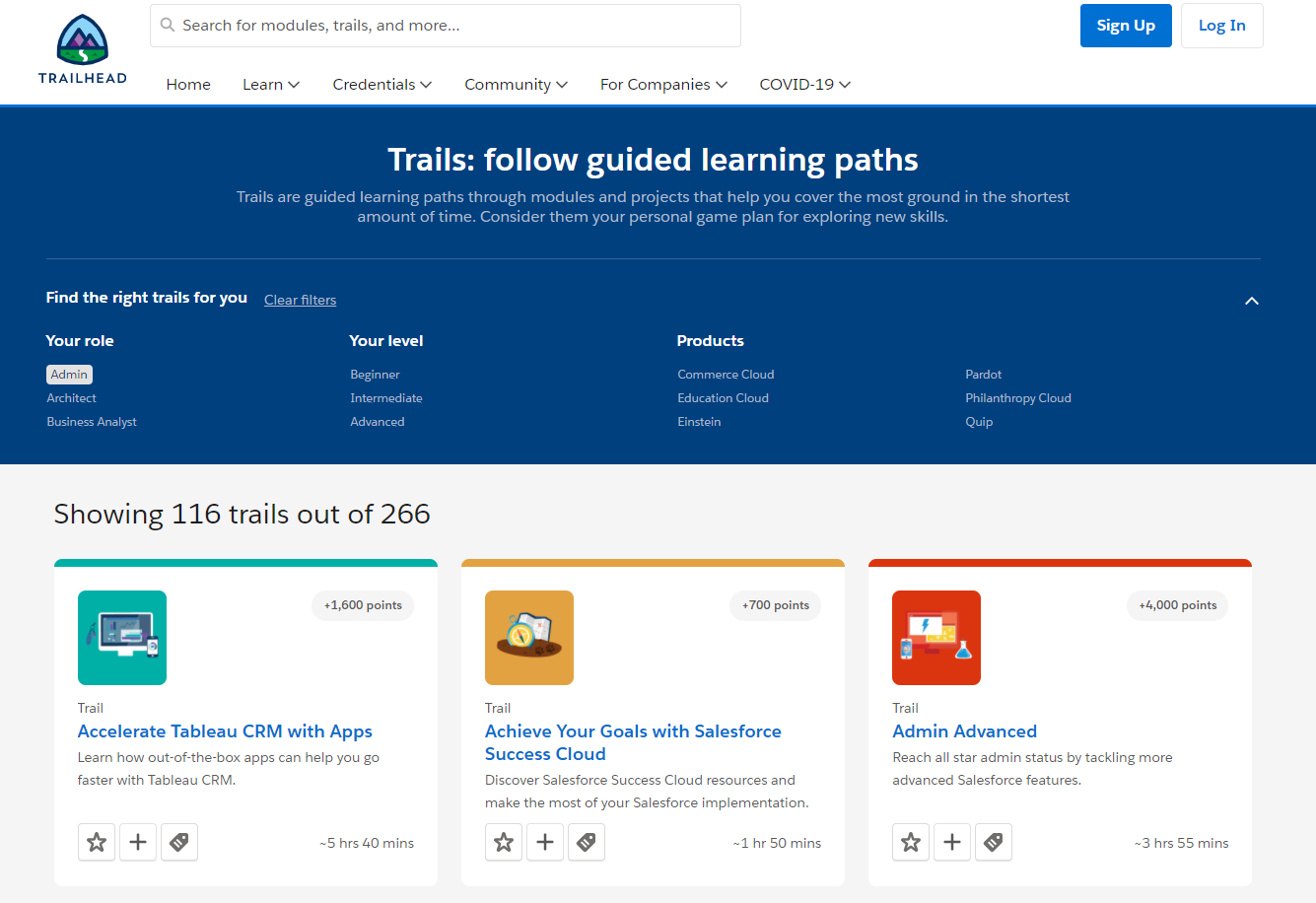
Task: Click the ~1 hr 50 mins duration
Action: (777, 843)
